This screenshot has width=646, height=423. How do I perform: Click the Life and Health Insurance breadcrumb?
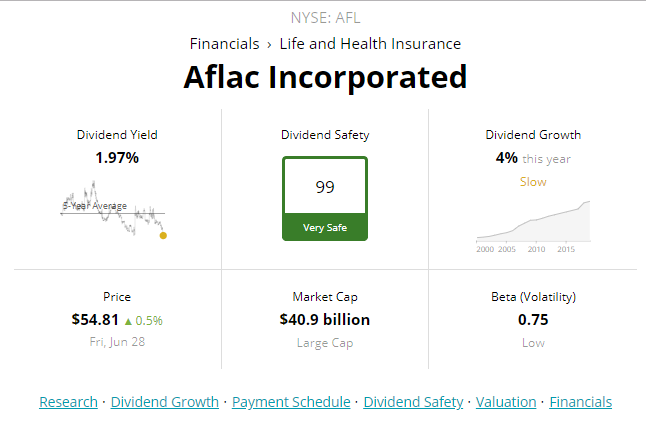point(370,44)
